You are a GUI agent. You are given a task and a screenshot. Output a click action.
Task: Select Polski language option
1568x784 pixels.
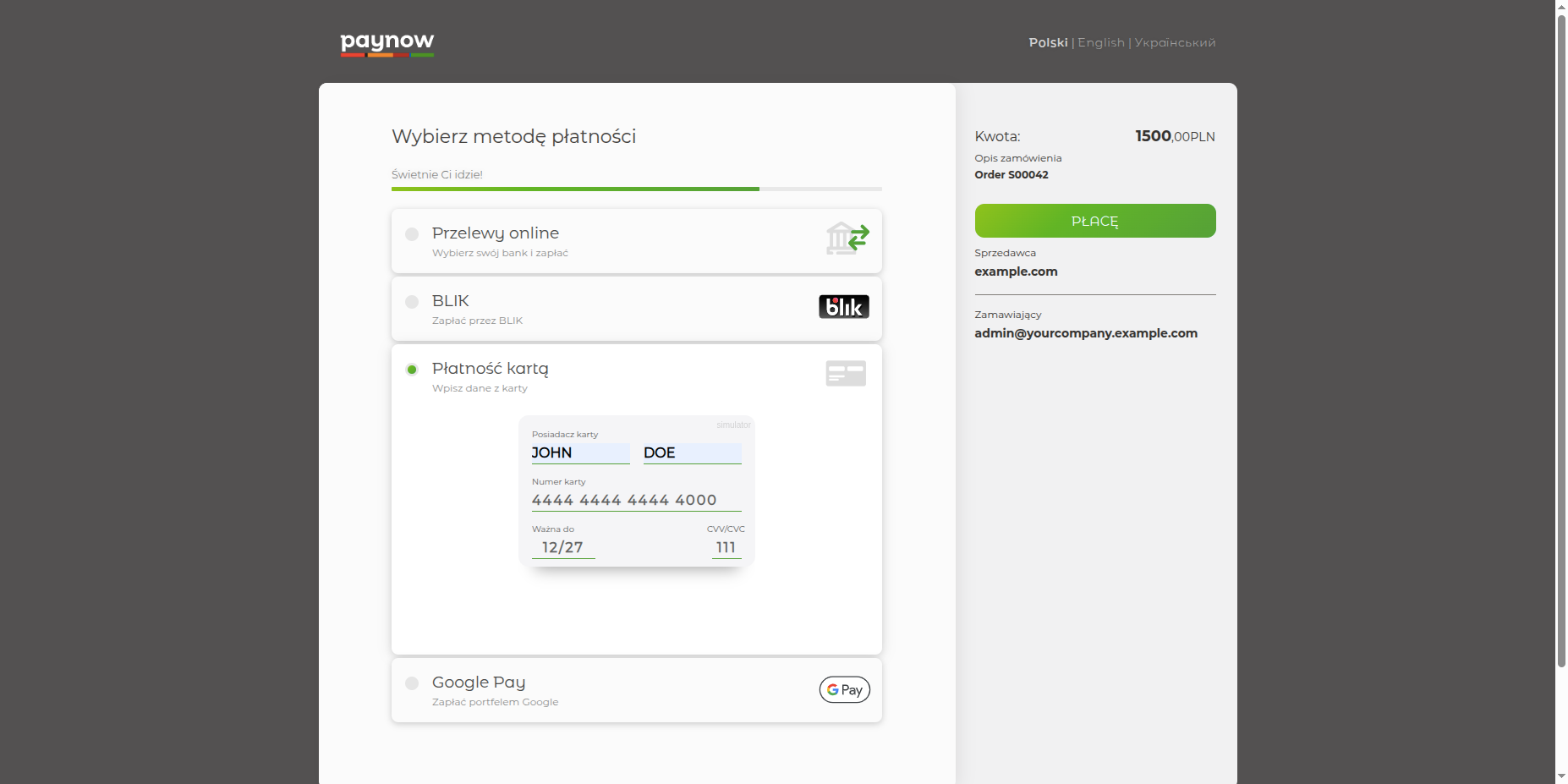(1048, 42)
